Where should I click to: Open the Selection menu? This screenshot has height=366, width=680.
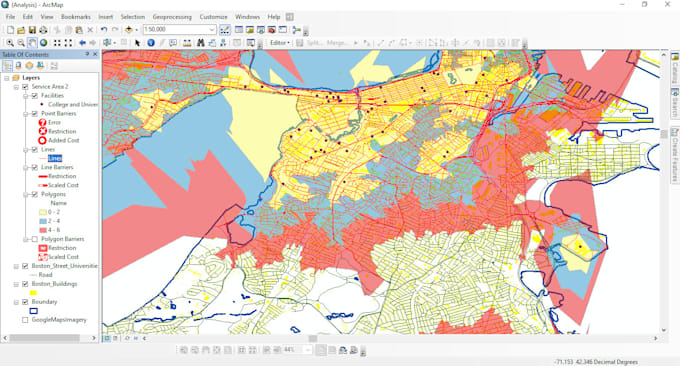pyautogui.click(x=133, y=17)
